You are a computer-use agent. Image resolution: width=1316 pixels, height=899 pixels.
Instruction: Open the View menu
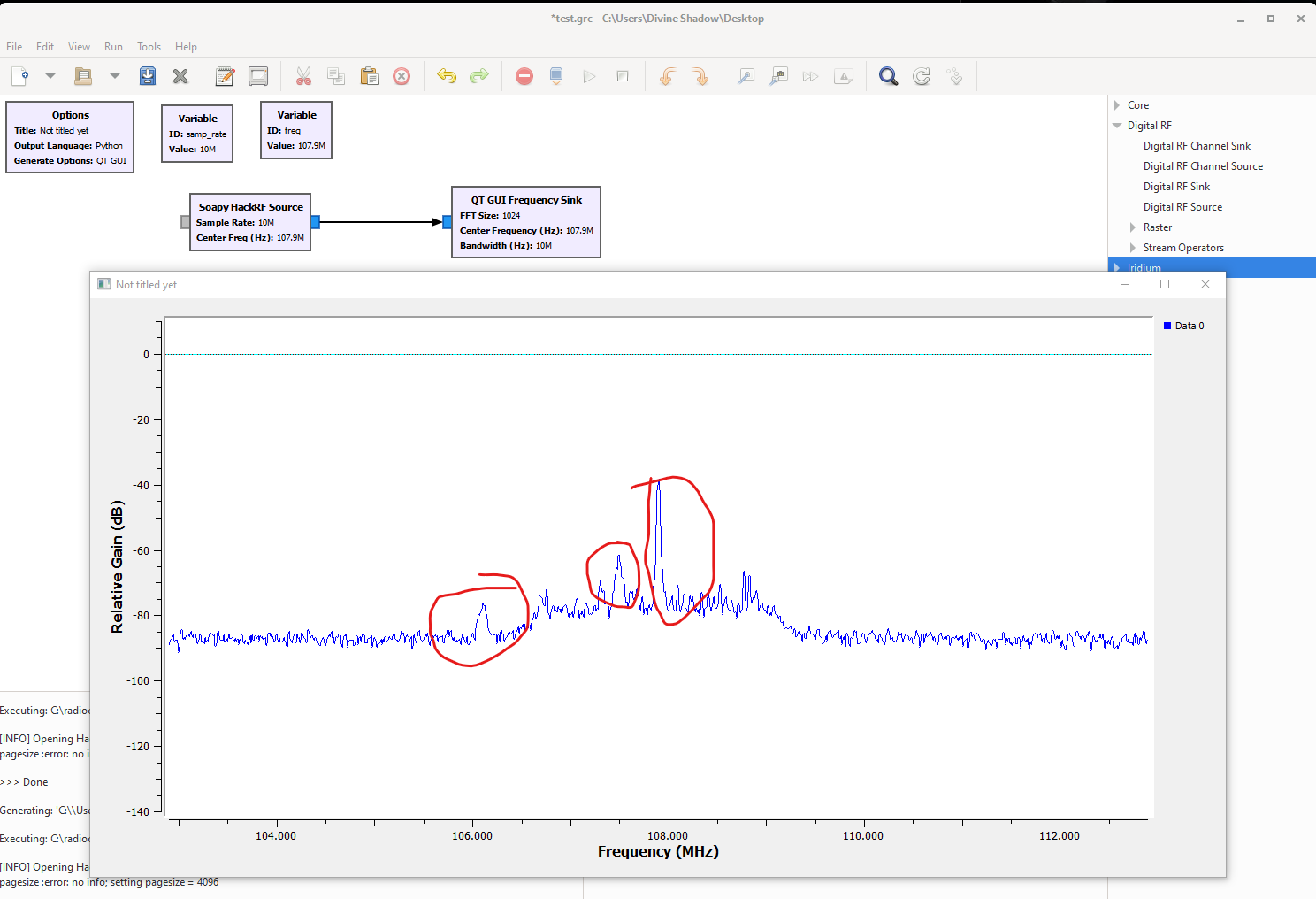pos(79,47)
